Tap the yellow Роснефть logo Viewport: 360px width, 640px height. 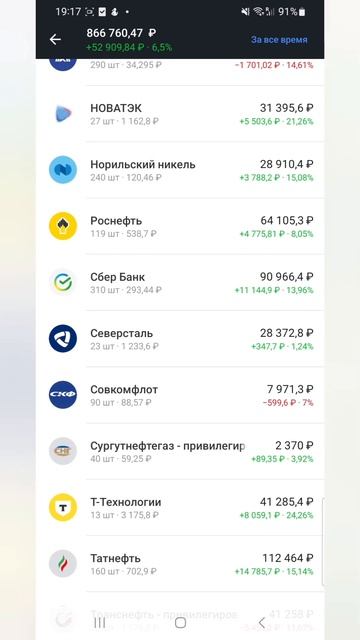tap(63, 226)
